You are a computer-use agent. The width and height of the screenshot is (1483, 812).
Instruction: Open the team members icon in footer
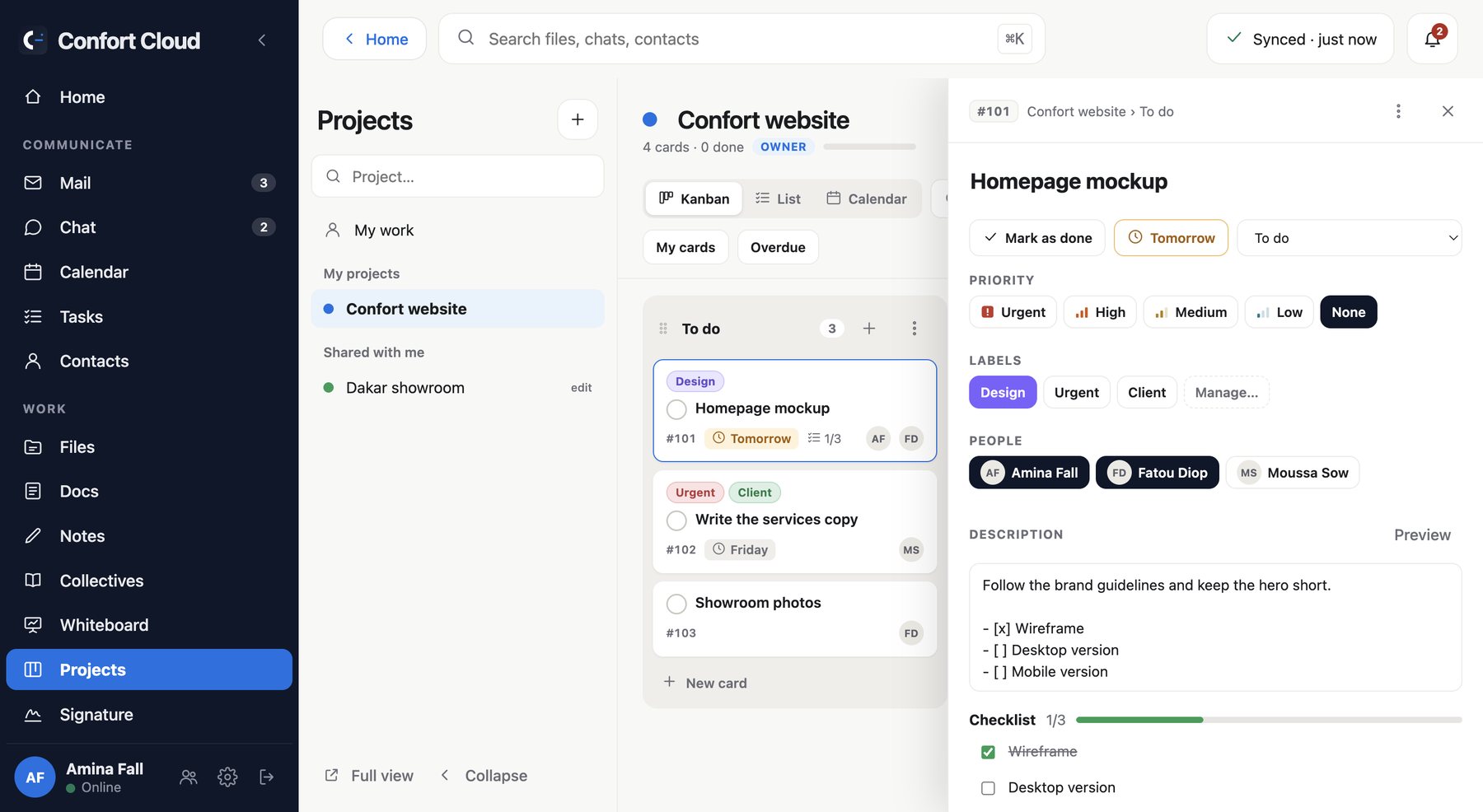(189, 777)
